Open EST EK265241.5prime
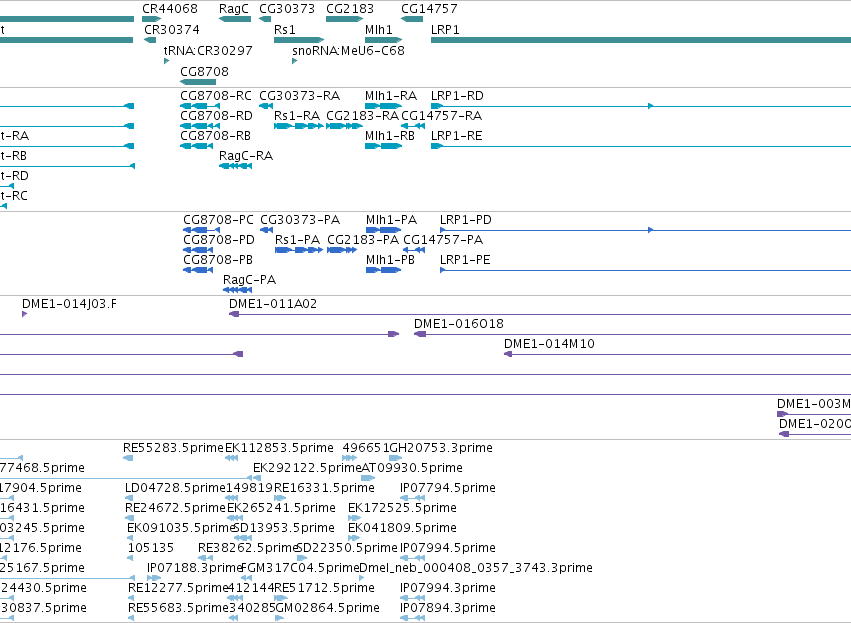851x623 pixels. coord(282,508)
